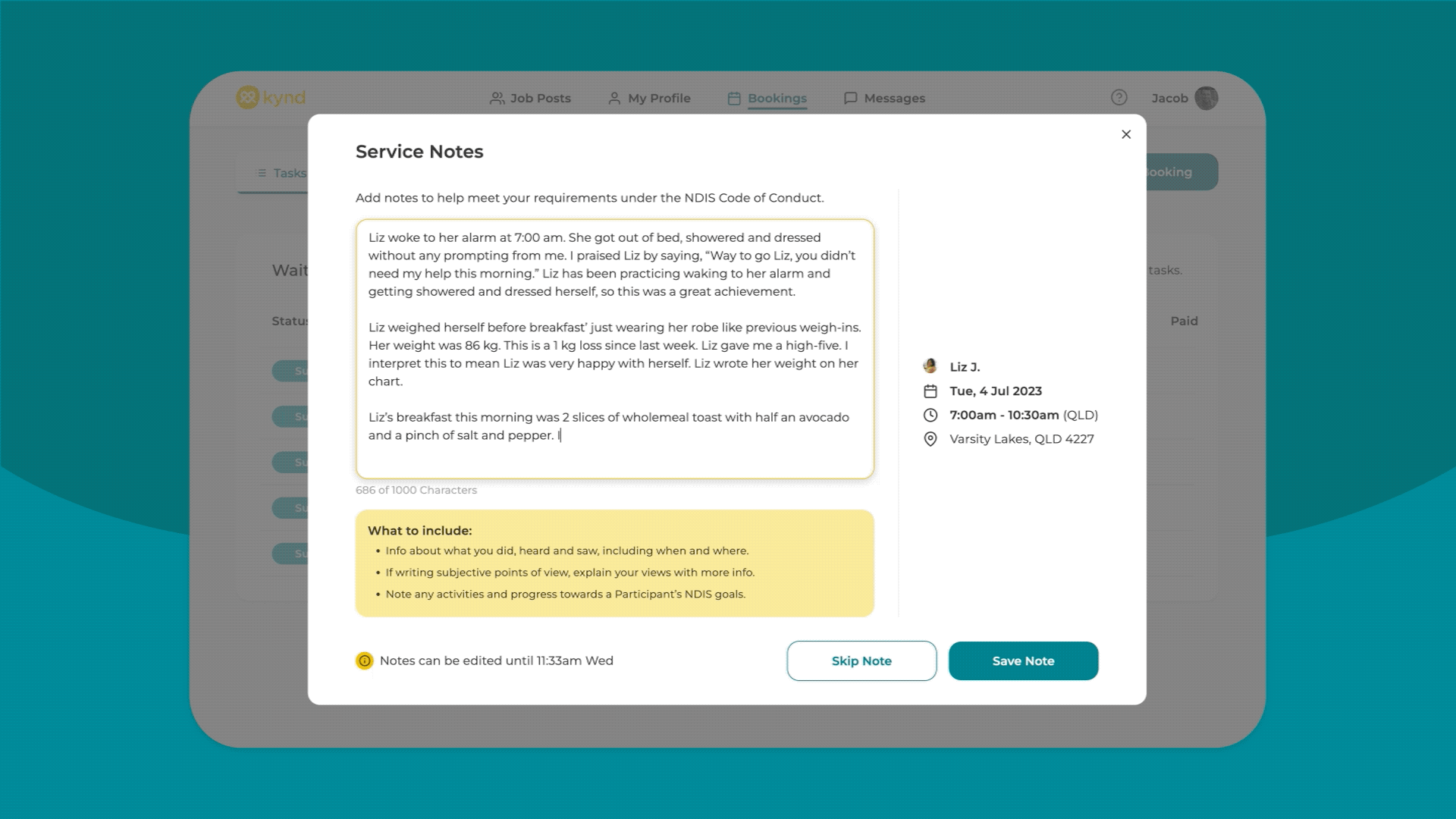Switch to the Bookings tab
Screen dimensions: 1456x819
[x=777, y=98]
